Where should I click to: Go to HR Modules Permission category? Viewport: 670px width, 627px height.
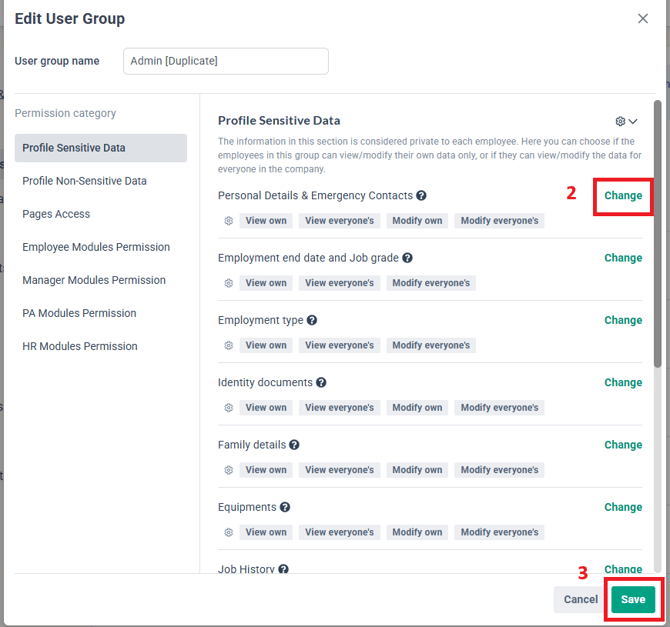(x=80, y=346)
